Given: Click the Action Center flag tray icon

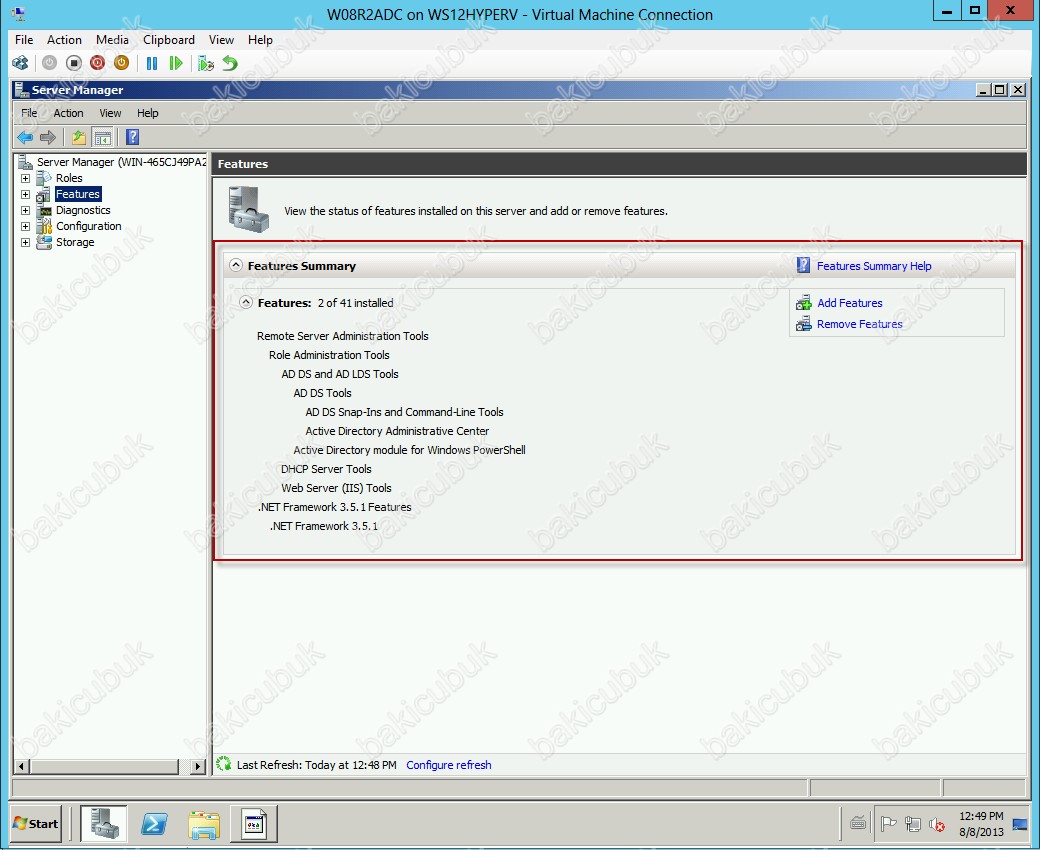Looking at the screenshot, I should (x=888, y=824).
